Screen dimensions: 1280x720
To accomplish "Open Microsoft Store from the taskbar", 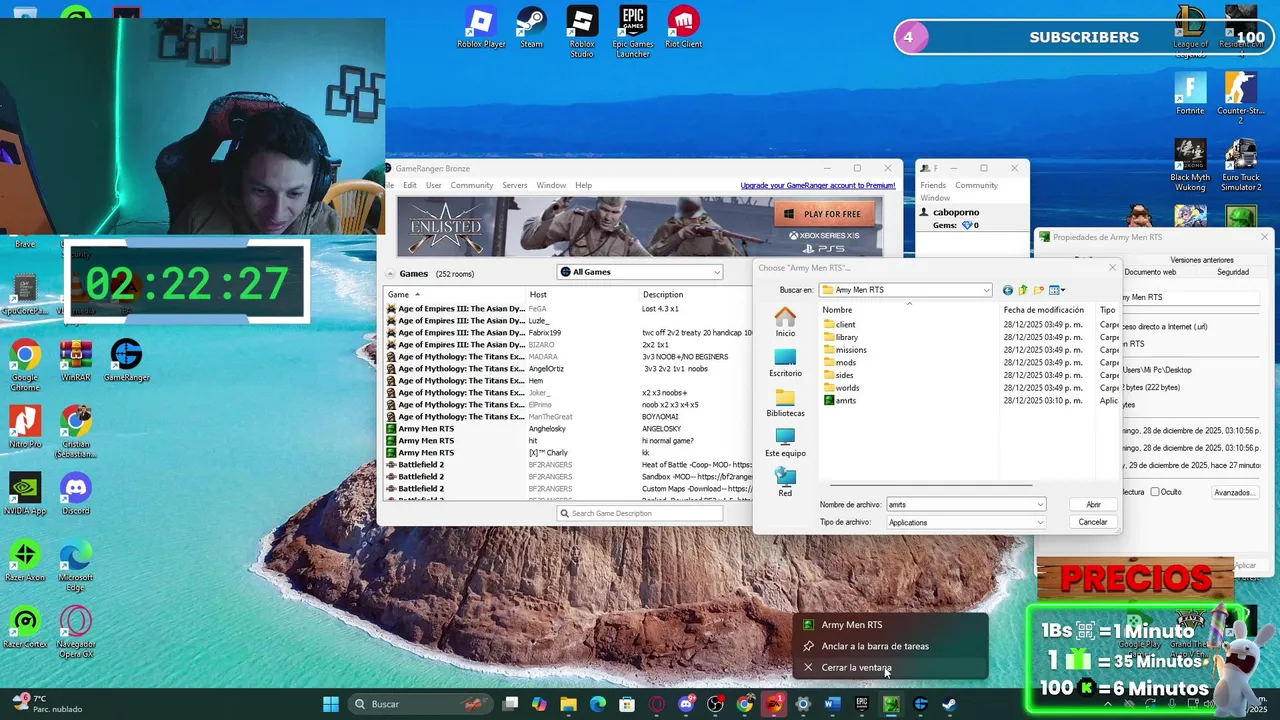I will point(627,704).
